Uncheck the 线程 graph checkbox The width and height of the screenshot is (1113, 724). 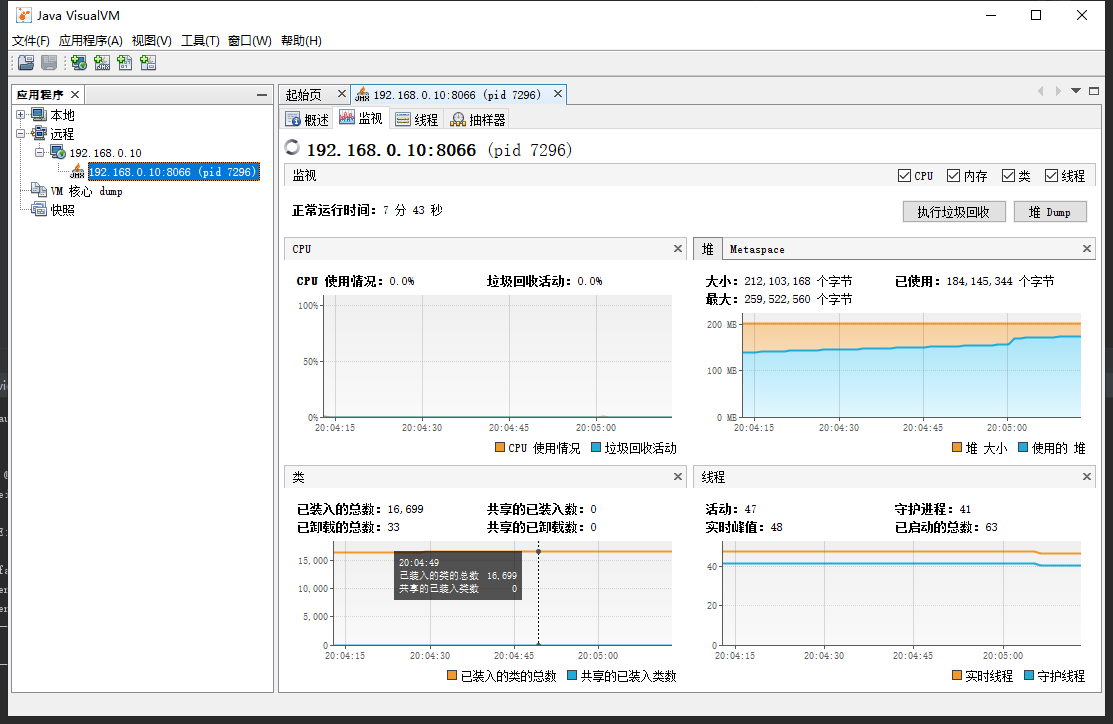click(x=1051, y=175)
